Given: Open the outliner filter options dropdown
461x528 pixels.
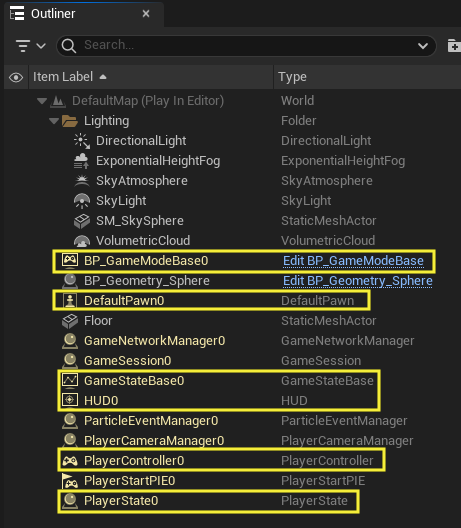Looking at the screenshot, I should coord(30,46).
